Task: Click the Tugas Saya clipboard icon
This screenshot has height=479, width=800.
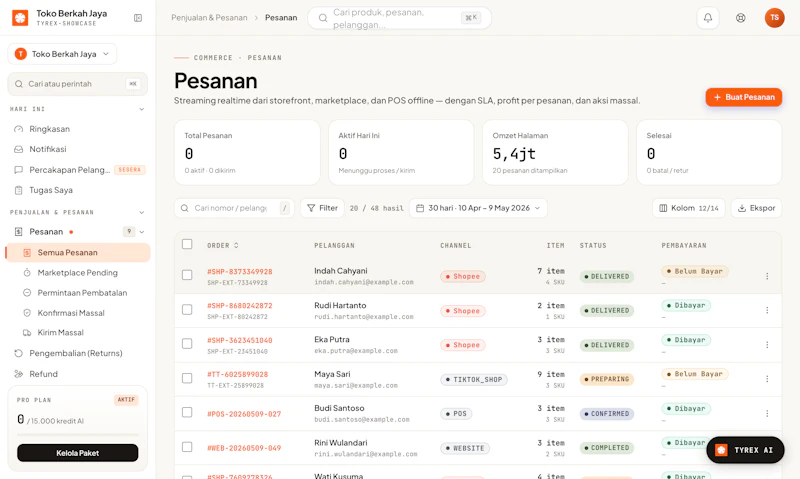Action: tap(18, 190)
